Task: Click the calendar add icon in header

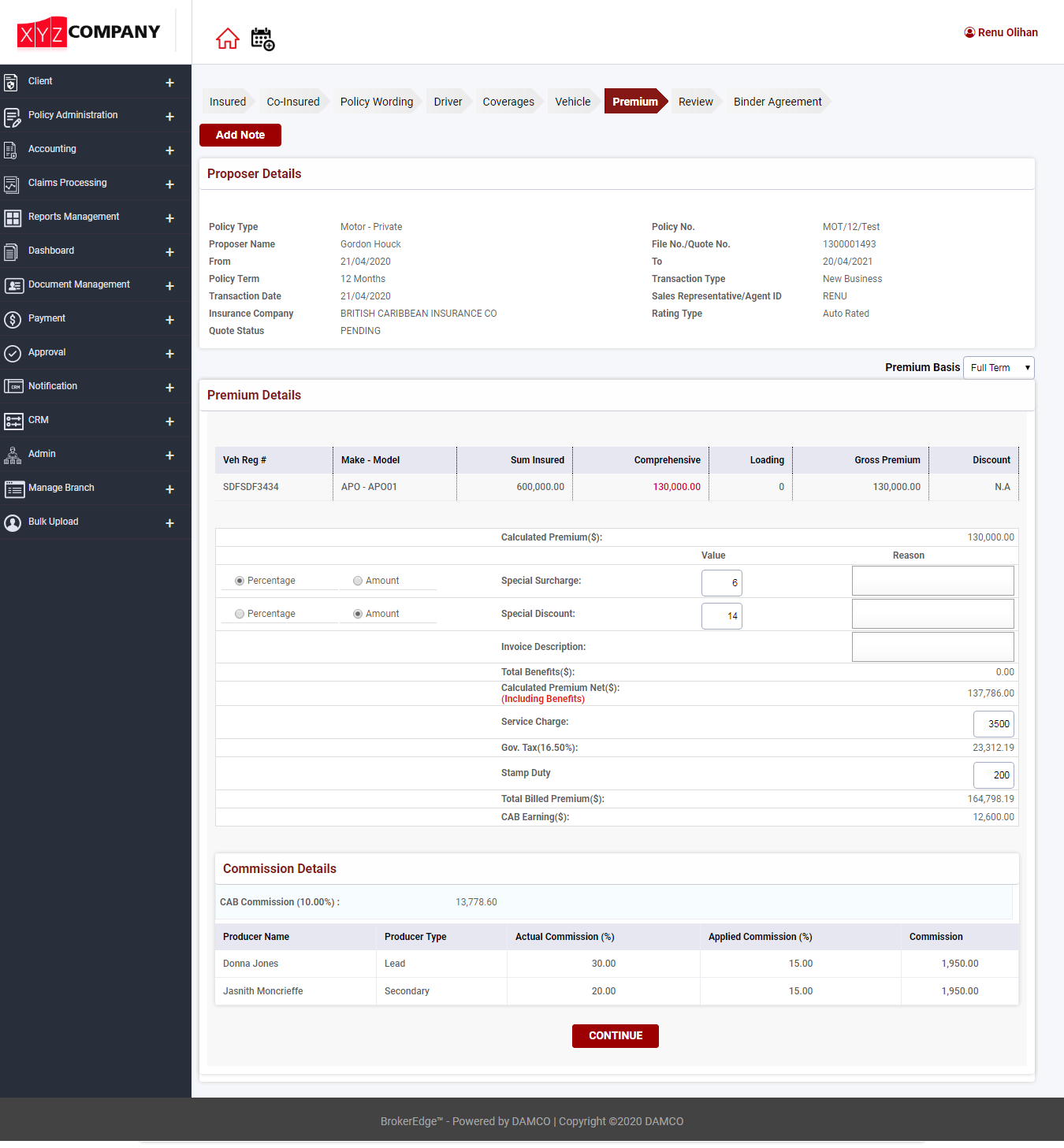Action: click(262, 39)
